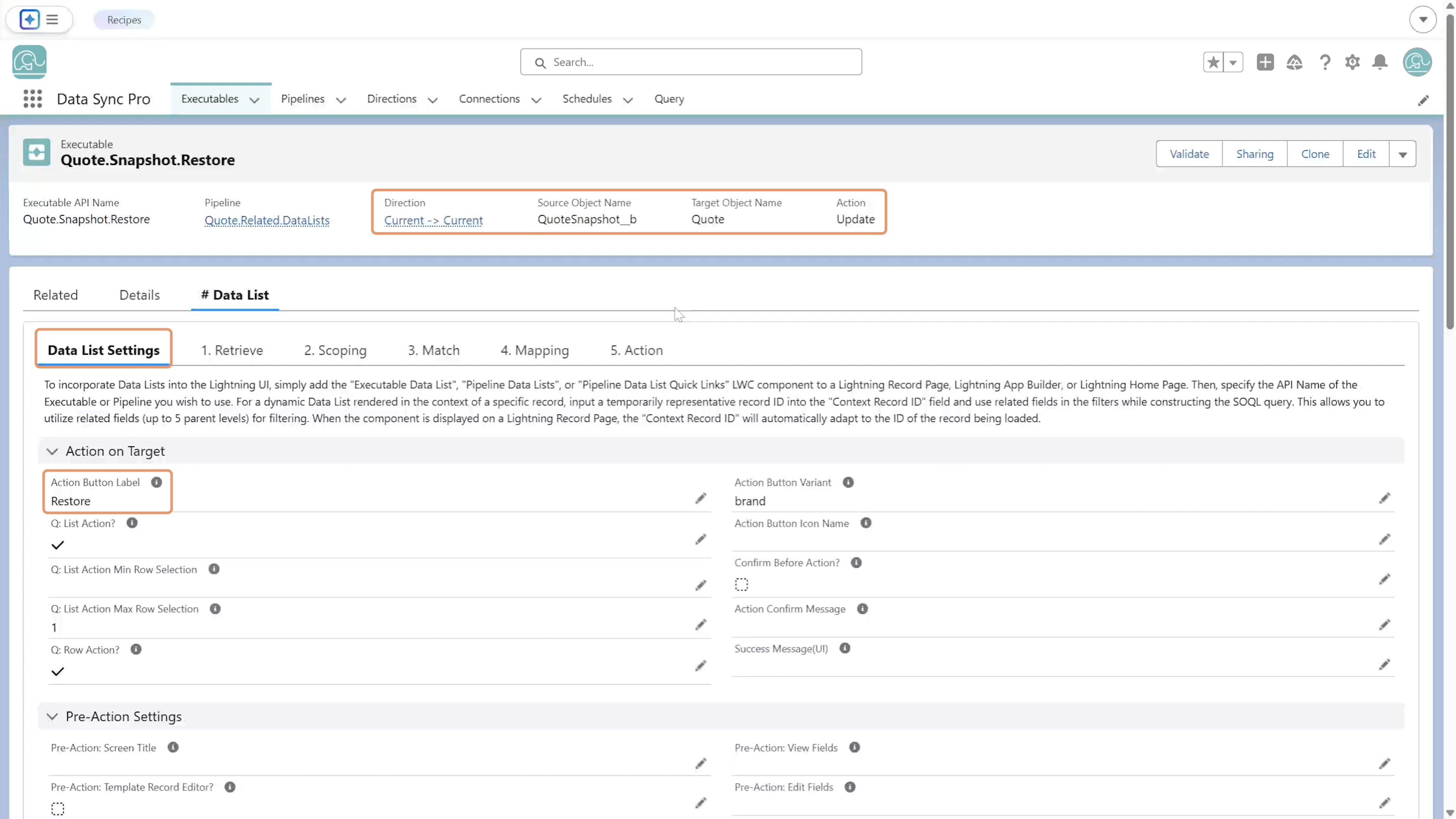Show info for Confirm Before Action?

point(856,562)
